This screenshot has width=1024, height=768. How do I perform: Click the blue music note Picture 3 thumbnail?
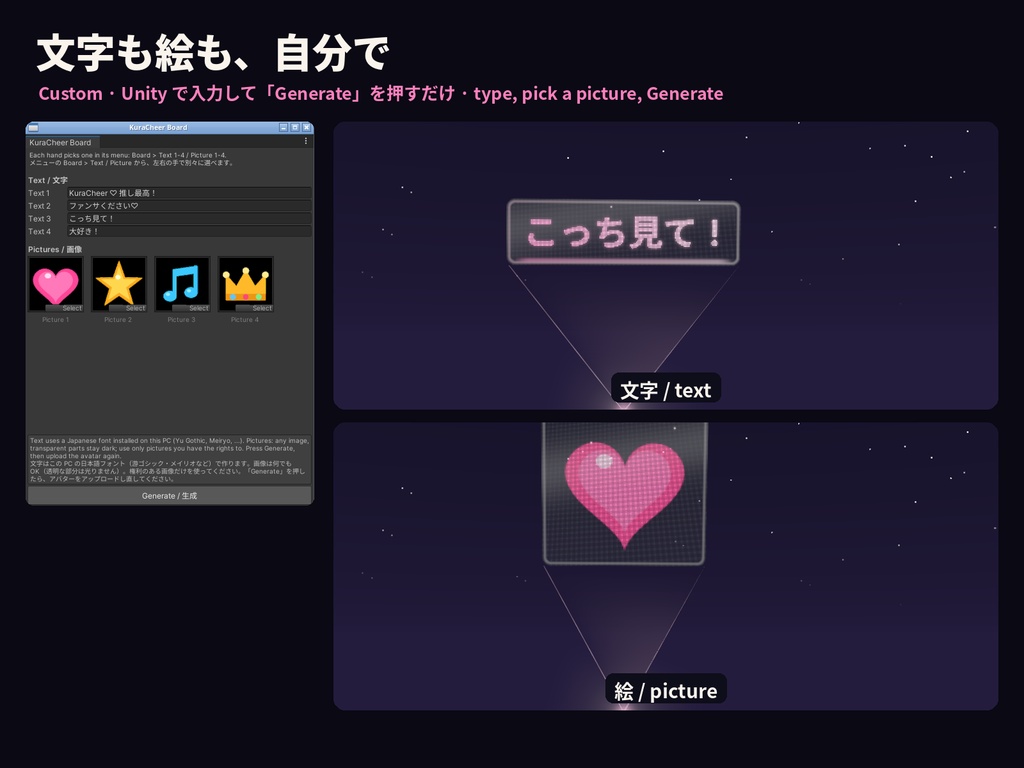[x=182, y=284]
